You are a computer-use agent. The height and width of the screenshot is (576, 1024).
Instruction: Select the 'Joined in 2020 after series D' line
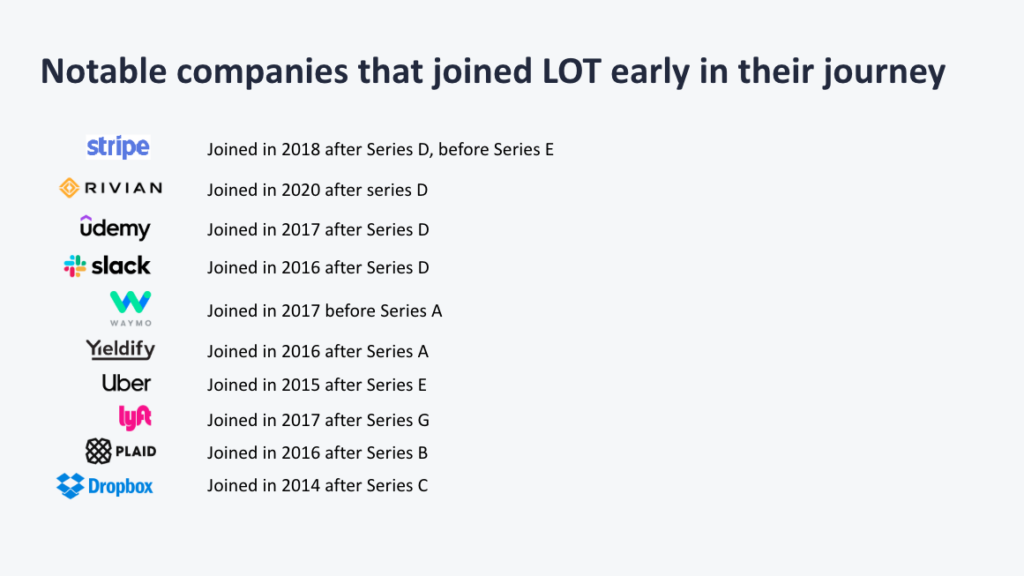click(x=317, y=189)
